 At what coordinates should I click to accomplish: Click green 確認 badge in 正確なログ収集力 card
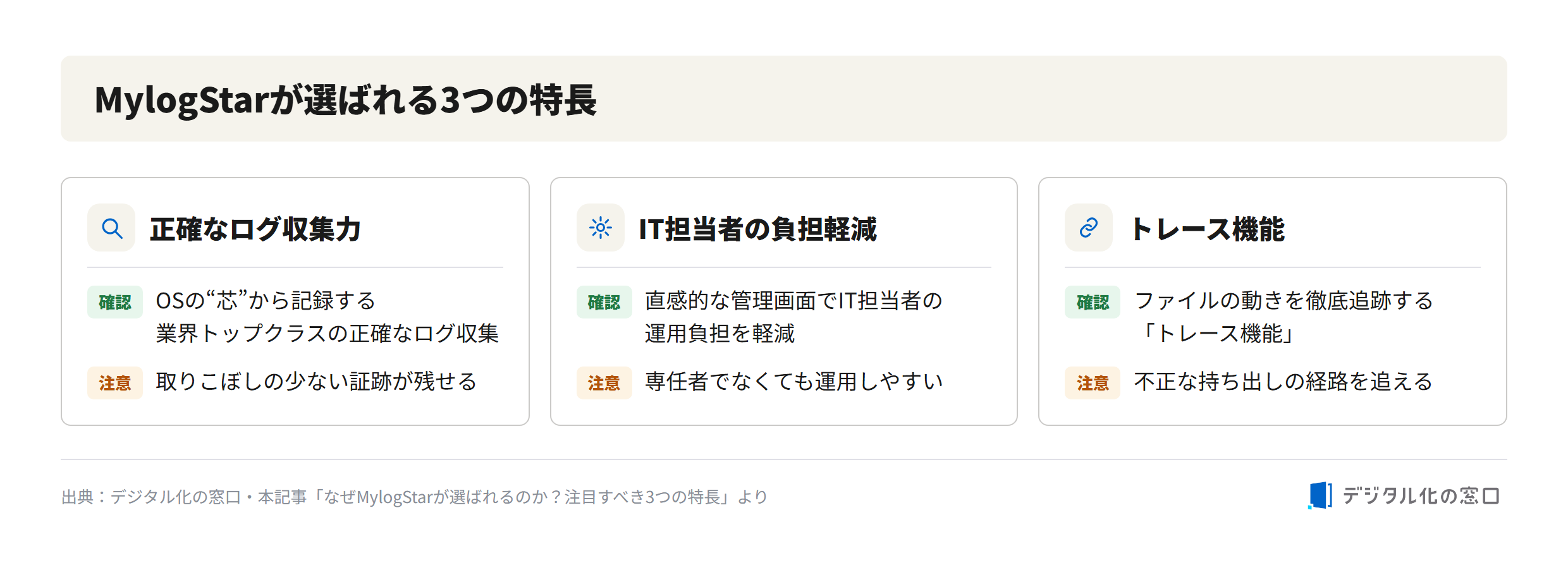[115, 302]
